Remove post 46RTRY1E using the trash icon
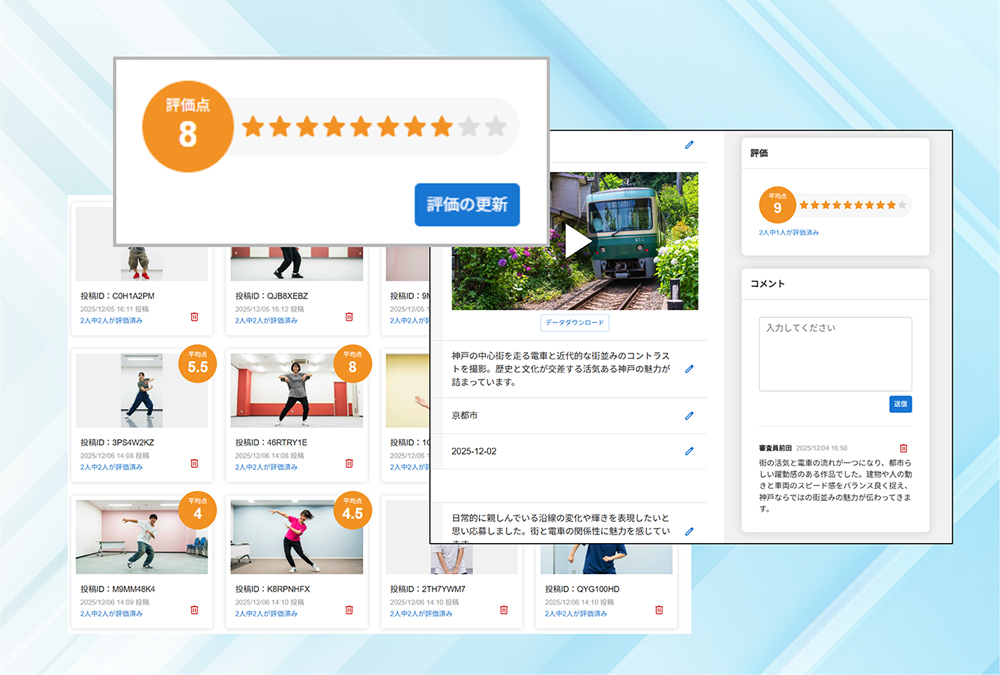Screen dimensions: 1000x675 click(349, 463)
